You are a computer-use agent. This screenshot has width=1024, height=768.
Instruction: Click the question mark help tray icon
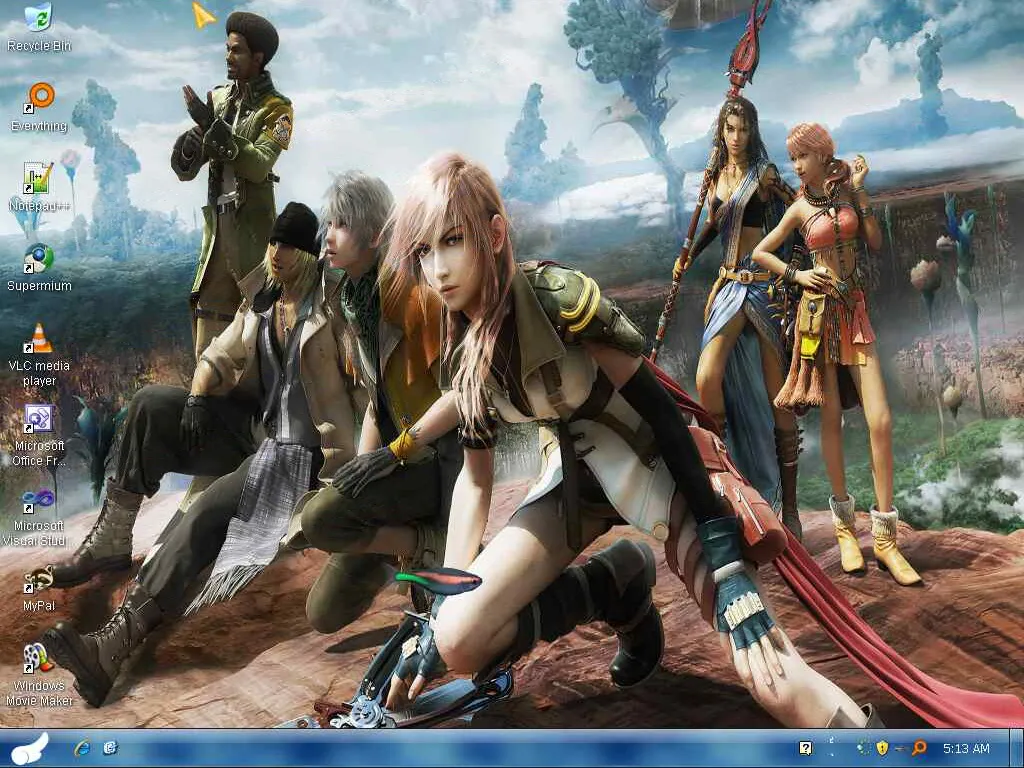pyautogui.click(x=806, y=748)
